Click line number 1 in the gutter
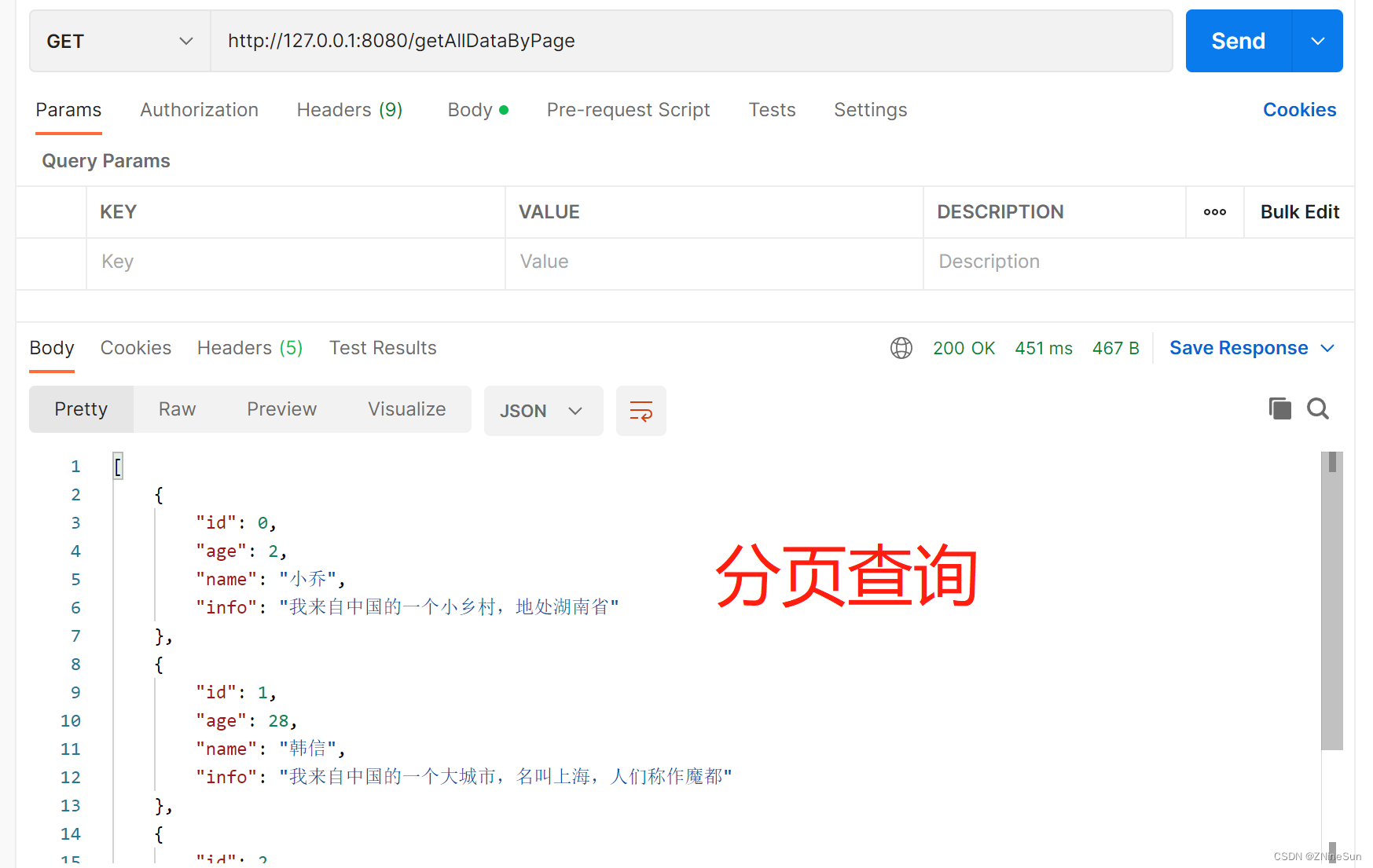 tap(75, 467)
